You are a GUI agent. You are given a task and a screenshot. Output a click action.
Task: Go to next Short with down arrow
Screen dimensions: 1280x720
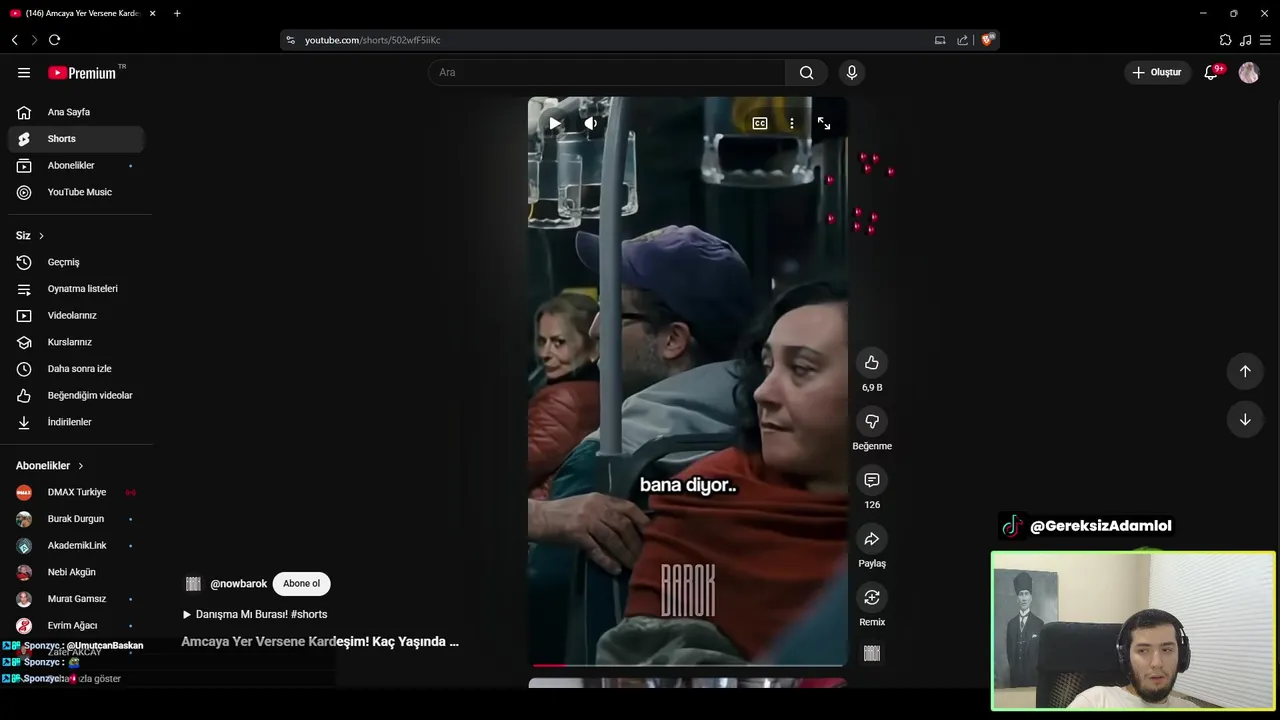[x=1245, y=419]
